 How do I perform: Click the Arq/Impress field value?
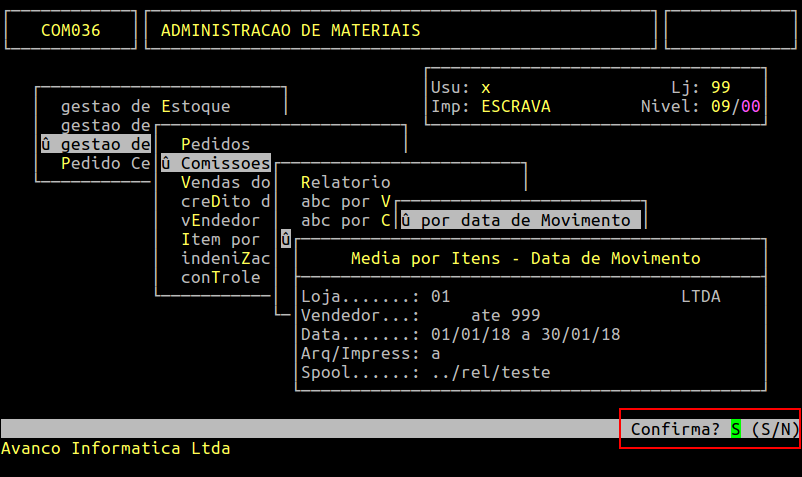click(x=436, y=354)
